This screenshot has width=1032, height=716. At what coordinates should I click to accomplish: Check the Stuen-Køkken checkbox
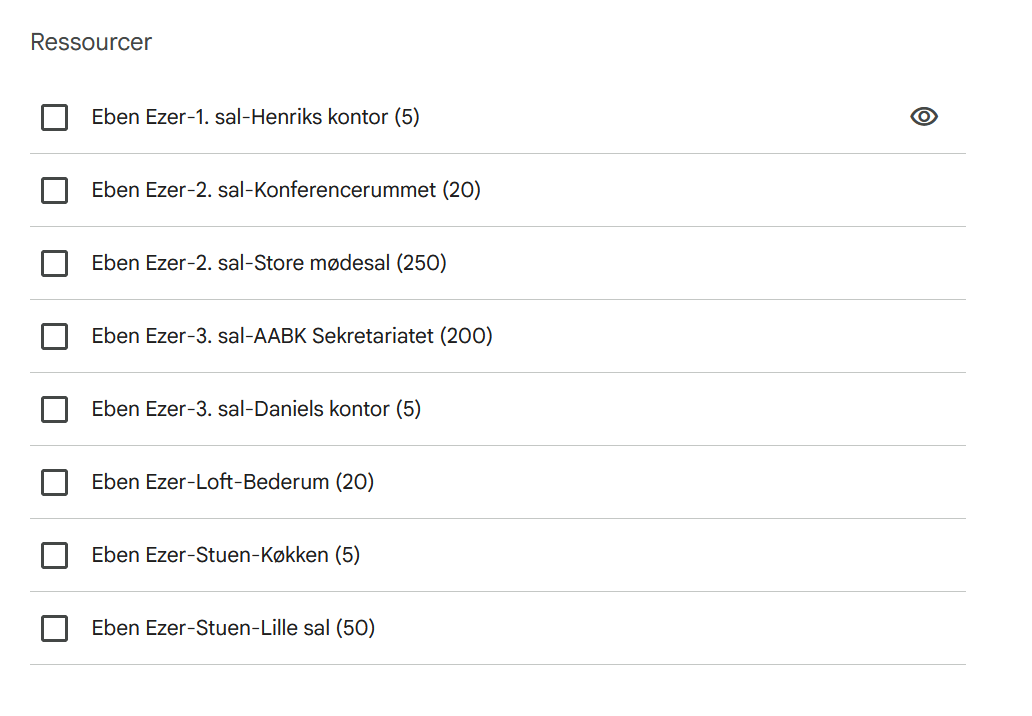pos(55,555)
